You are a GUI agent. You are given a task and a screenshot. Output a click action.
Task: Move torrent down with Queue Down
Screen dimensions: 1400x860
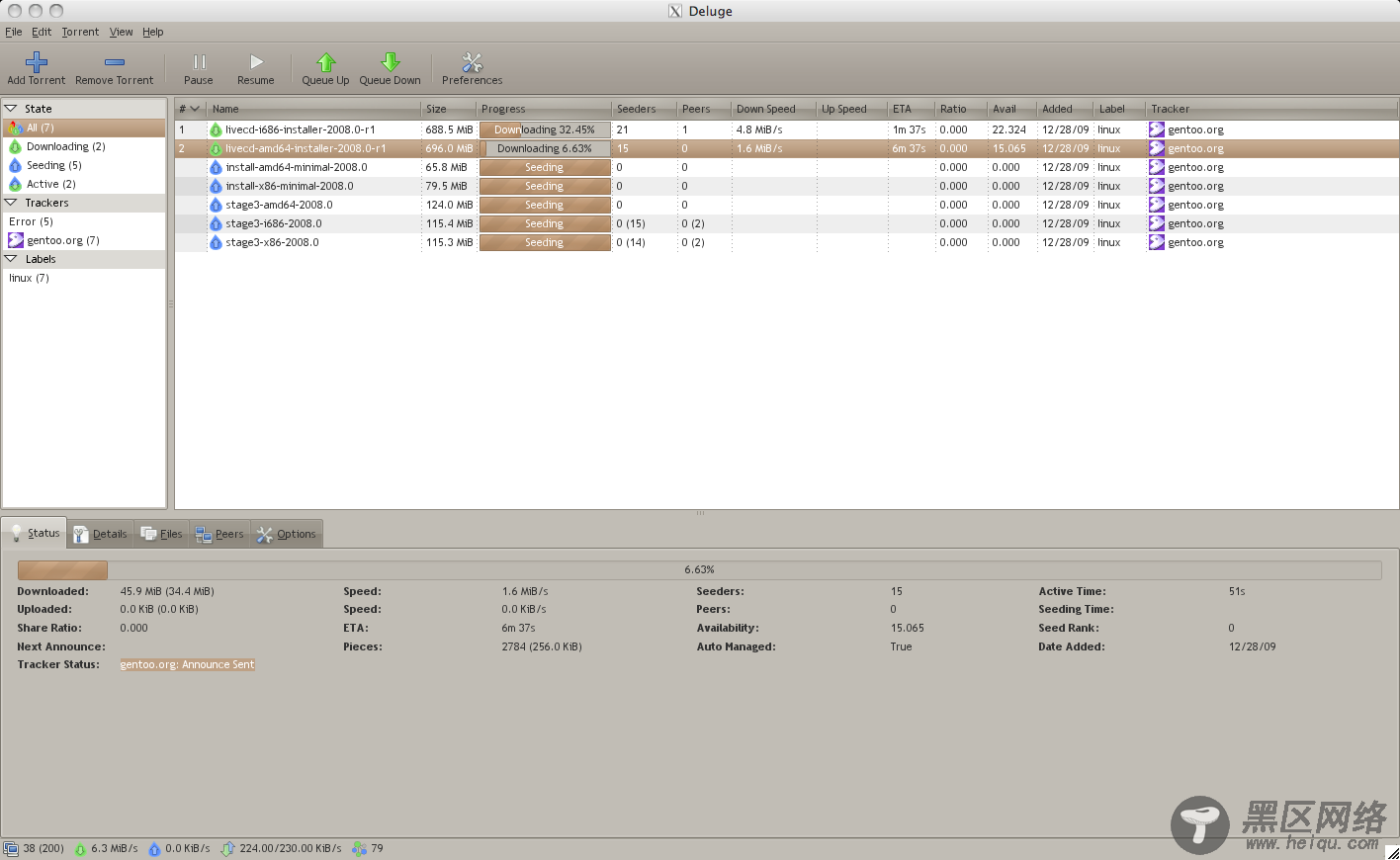coord(391,68)
